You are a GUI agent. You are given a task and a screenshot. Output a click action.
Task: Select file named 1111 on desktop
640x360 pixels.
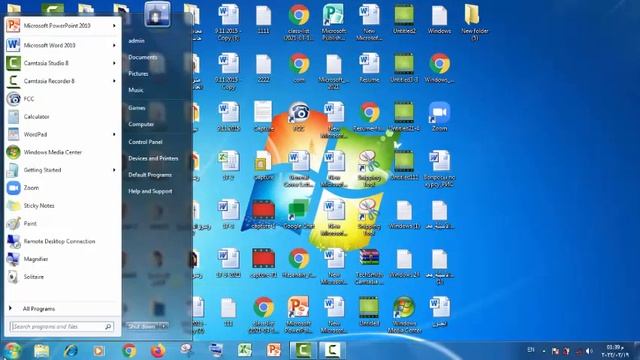coord(263,19)
